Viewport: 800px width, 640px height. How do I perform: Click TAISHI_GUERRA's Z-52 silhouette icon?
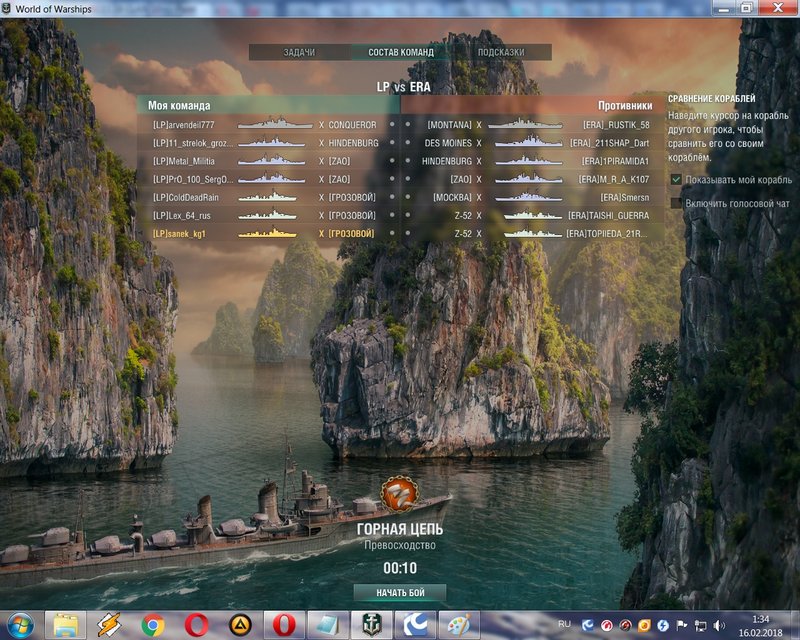pos(533,215)
